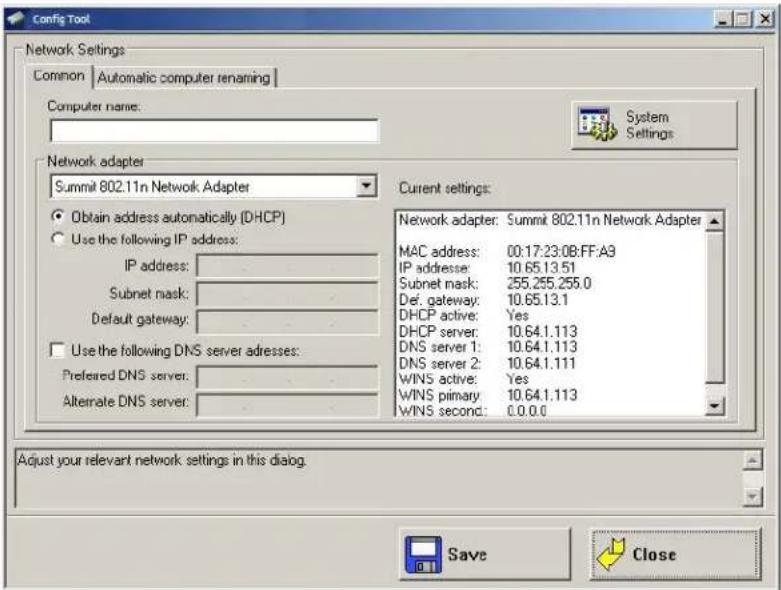Minimize the Config Tool window
The width and height of the screenshot is (781, 590).
coord(723,19)
